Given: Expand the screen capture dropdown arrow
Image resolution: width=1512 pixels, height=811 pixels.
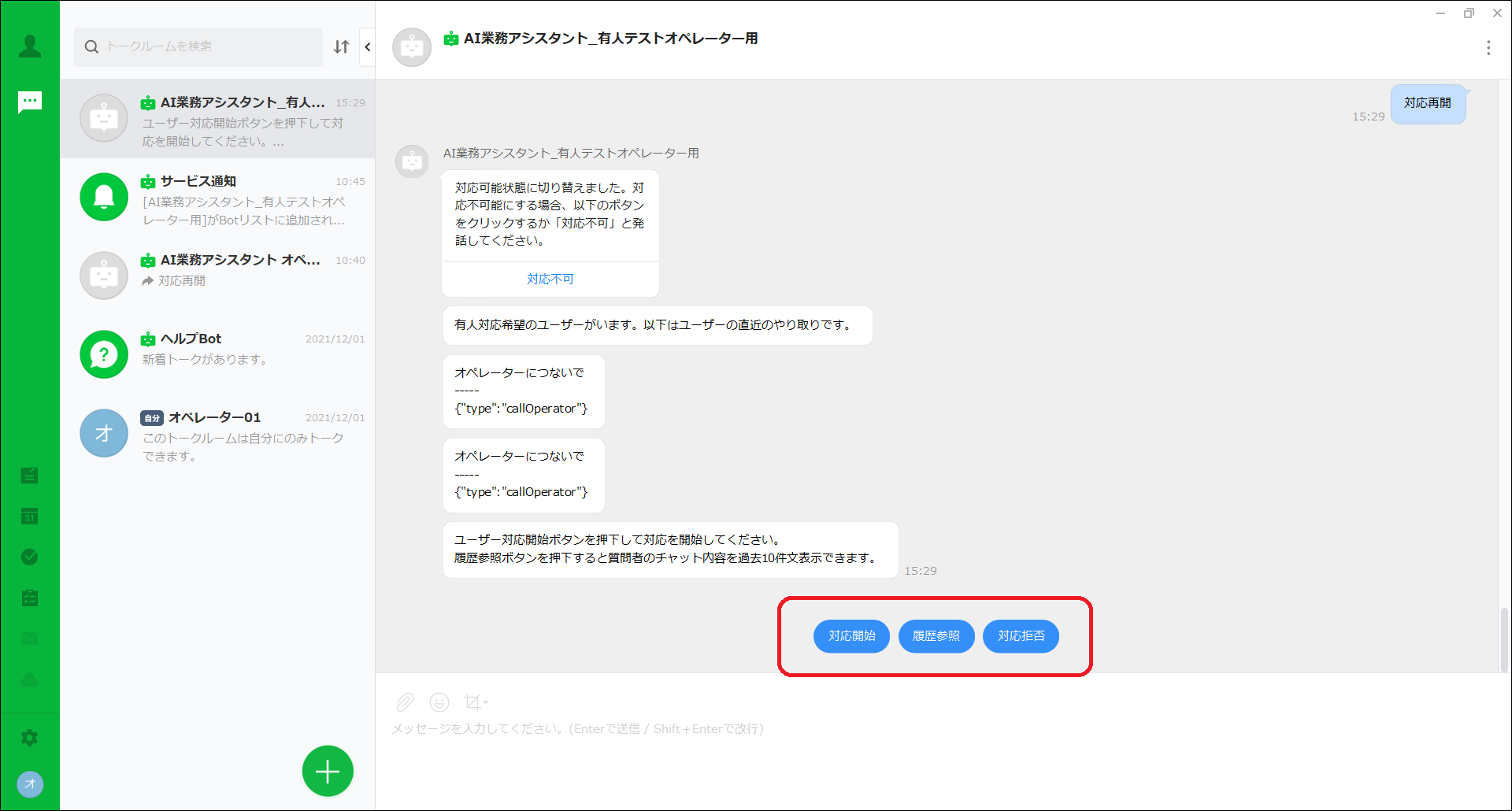Looking at the screenshot, I should [x=486, y=702].
